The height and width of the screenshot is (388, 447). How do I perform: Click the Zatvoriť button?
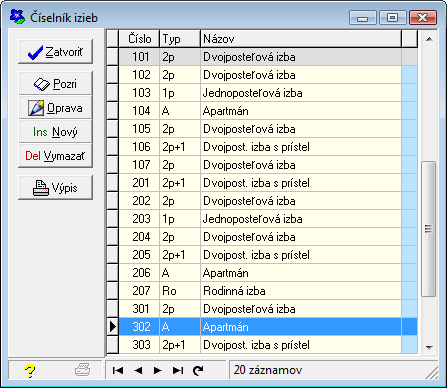coord(55,52)
